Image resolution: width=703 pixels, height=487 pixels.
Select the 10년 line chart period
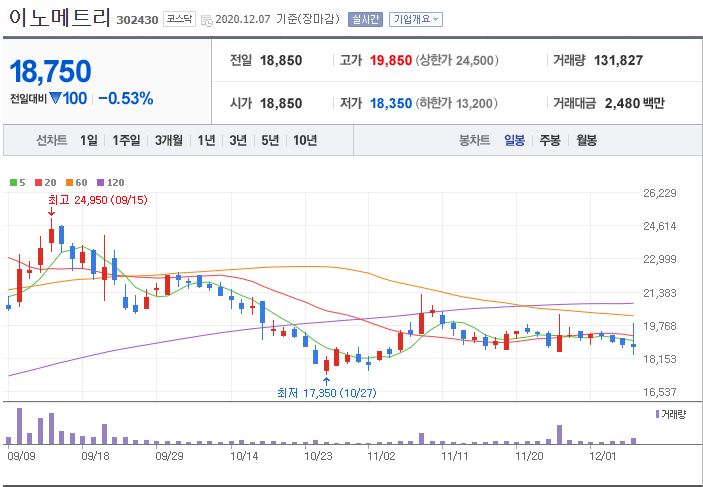click(305, 140)
